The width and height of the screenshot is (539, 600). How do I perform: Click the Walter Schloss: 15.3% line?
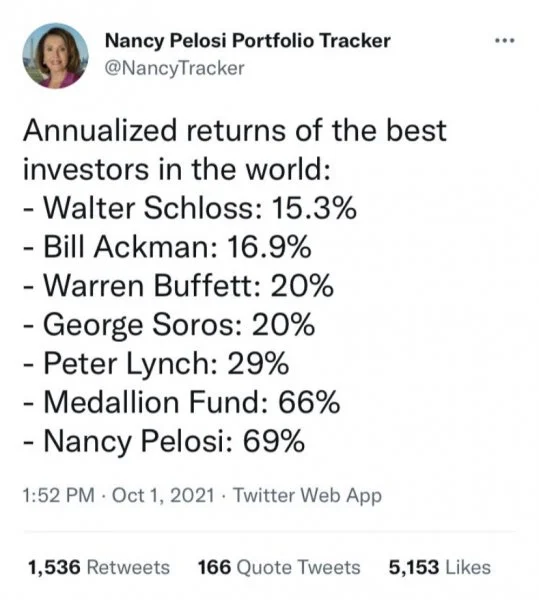point(190,208)
